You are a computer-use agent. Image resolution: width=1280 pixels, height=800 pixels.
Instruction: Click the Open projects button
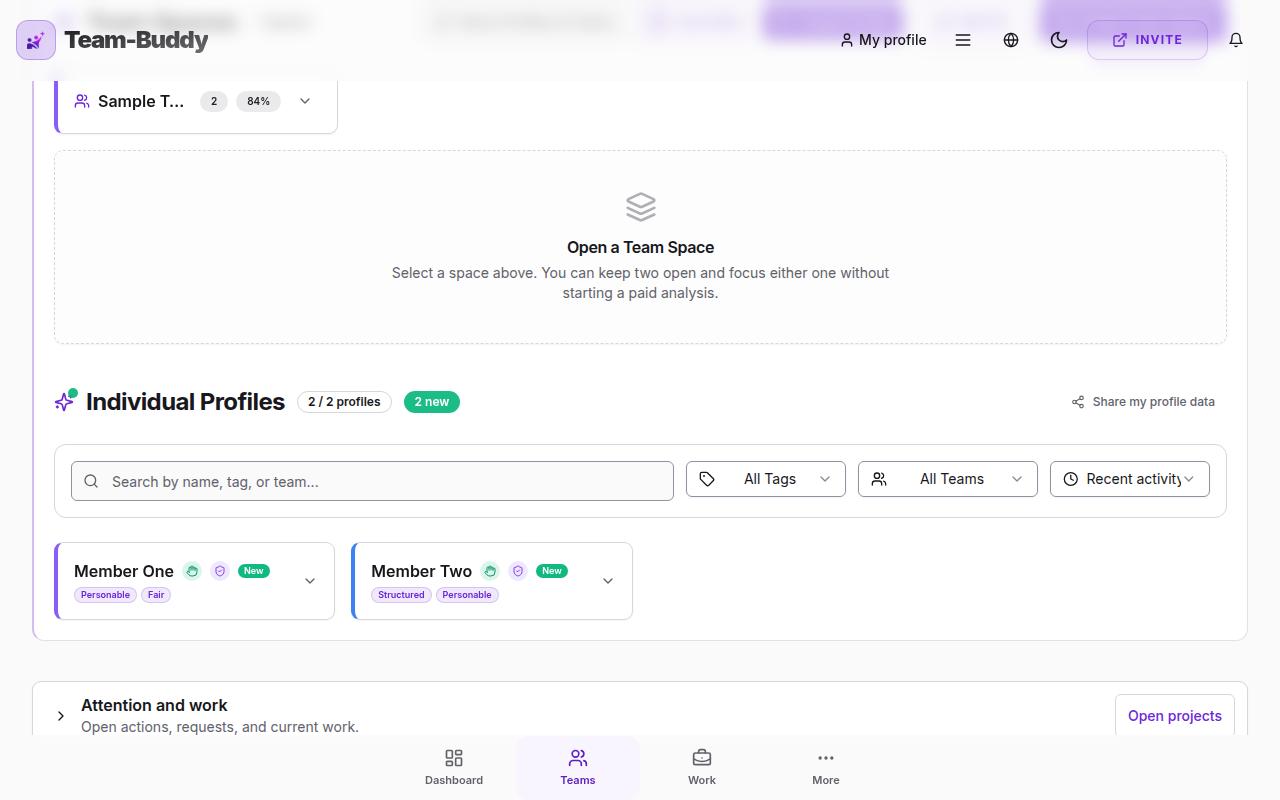coord(1175,716)
